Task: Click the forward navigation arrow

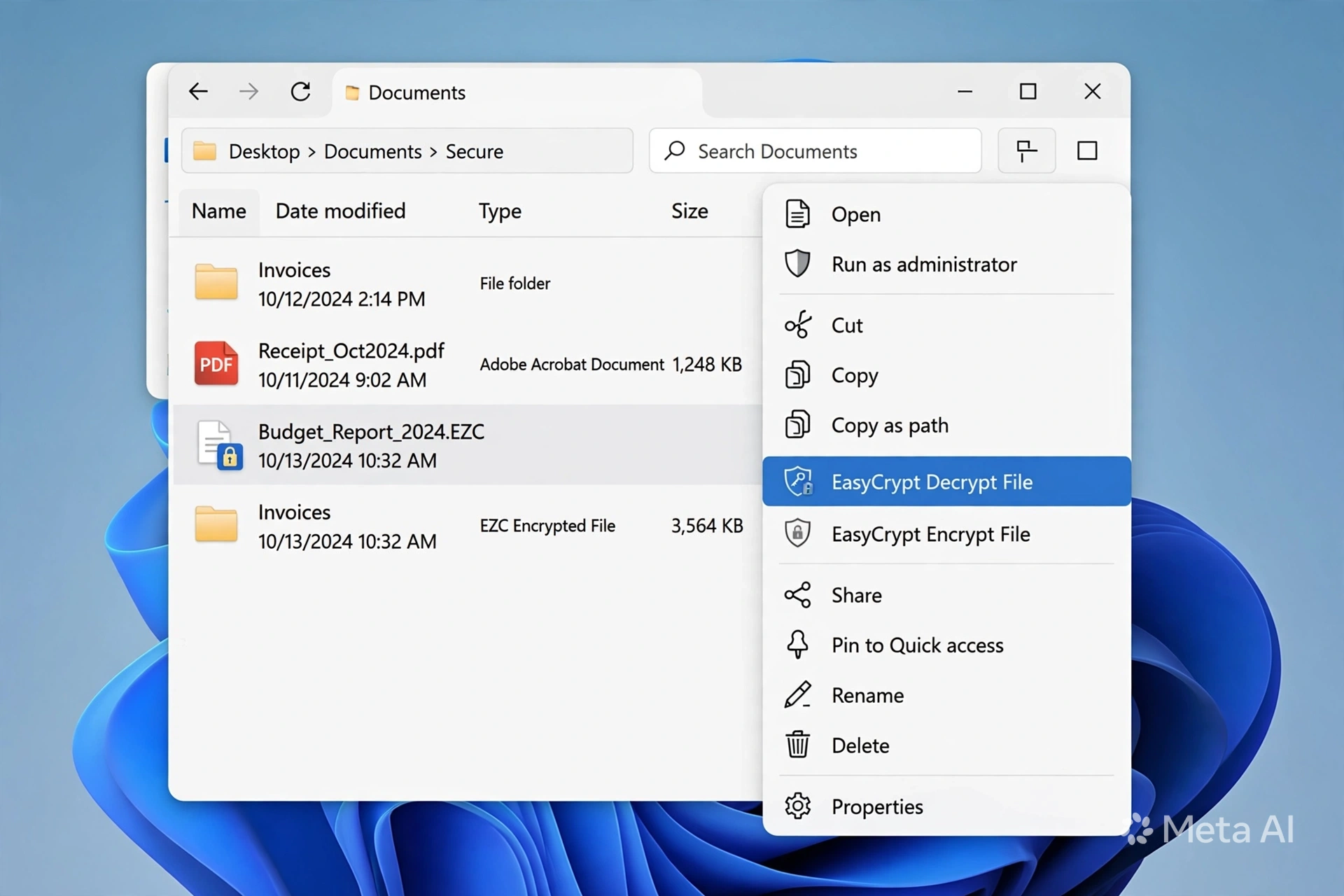Action: click(x=248, y=92)
